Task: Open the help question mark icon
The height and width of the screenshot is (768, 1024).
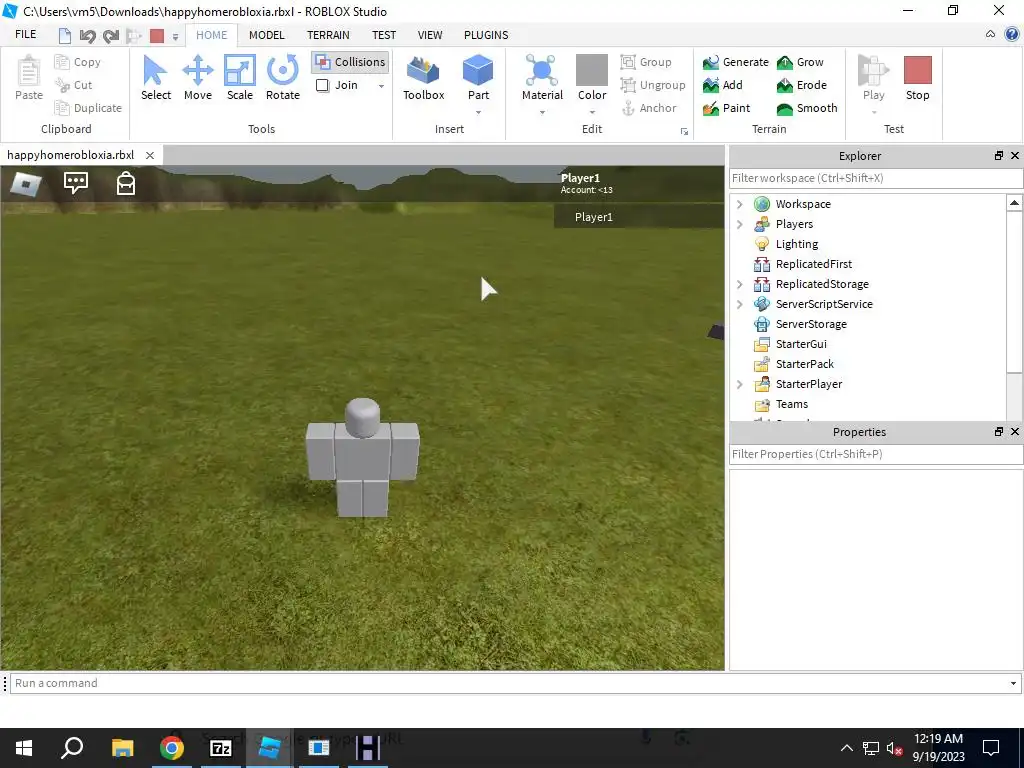Action: point(1013,35)
